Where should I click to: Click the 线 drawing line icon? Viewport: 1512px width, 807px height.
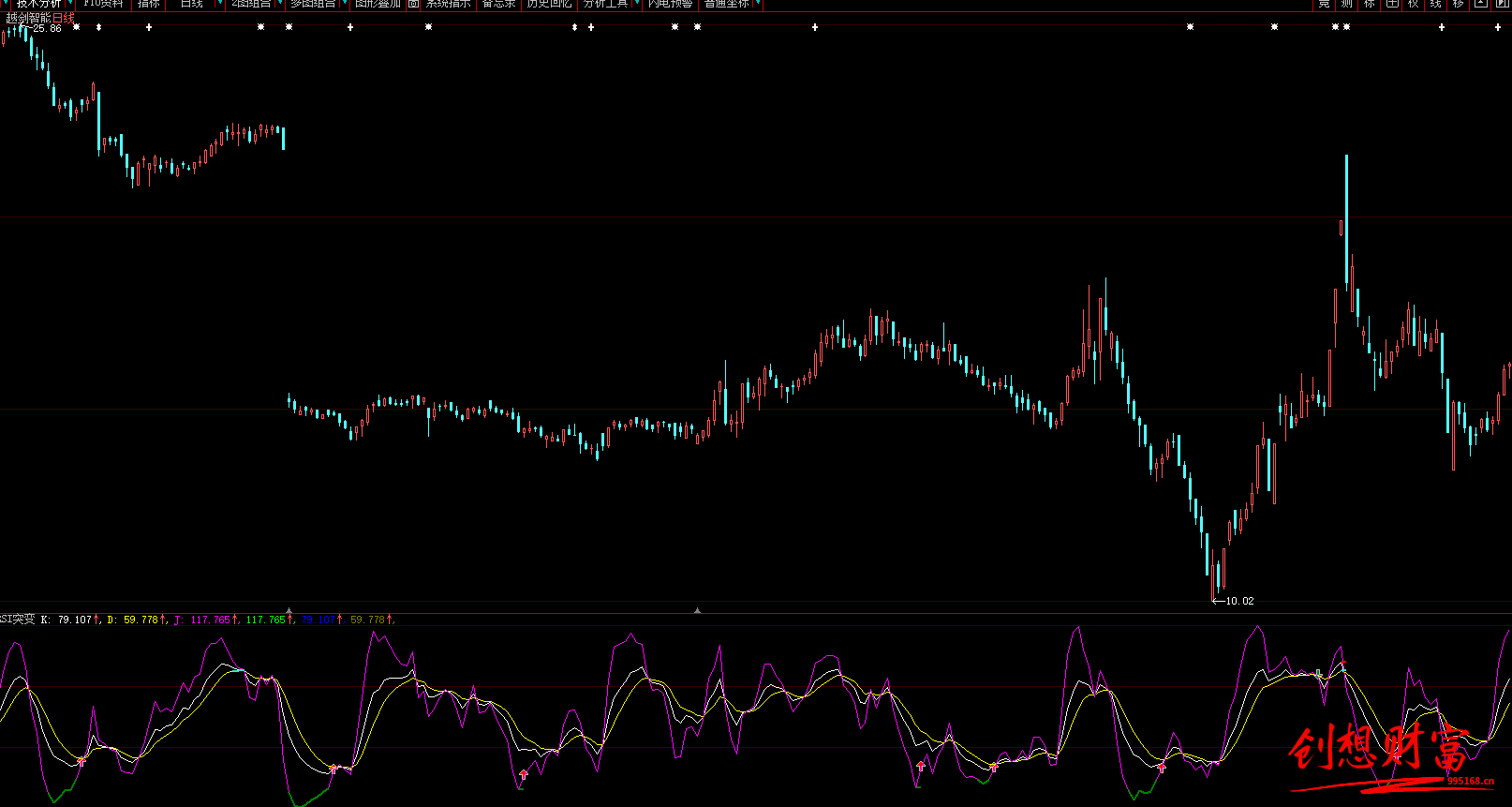click(x=1435, y=4)
